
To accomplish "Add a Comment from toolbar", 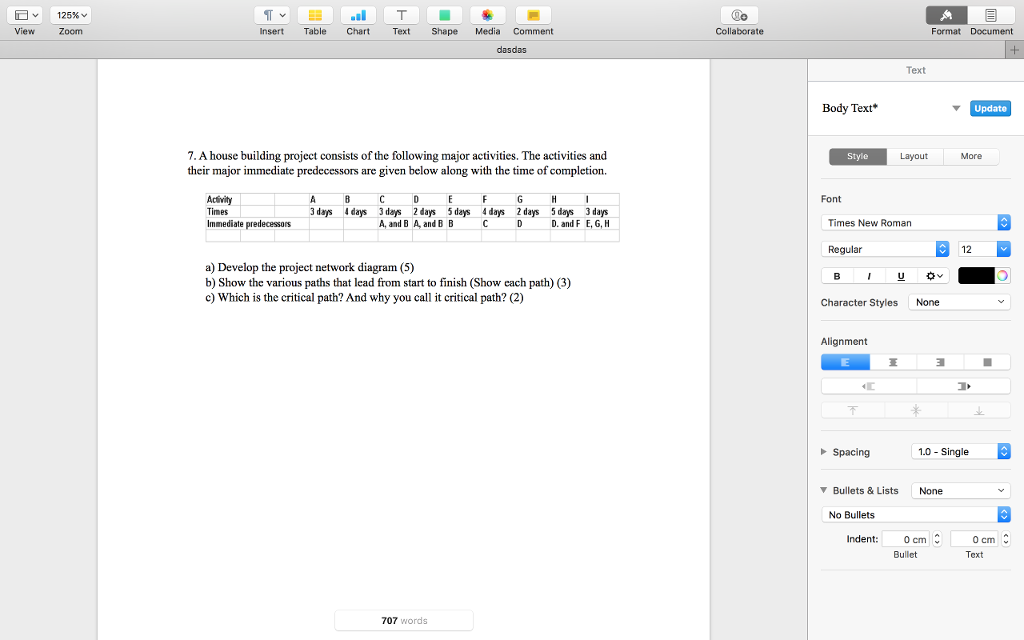I will [533, 16].
